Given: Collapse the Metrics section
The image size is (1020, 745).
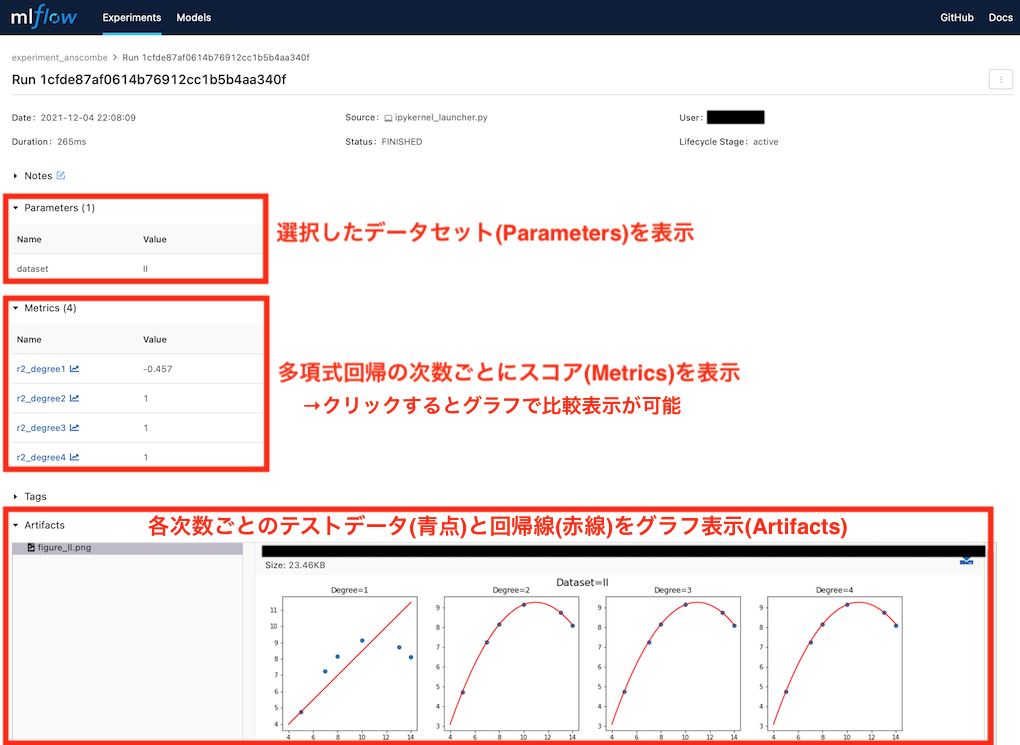Looking at the screenshot, I should pyautogui.click(x=17, y=308).
